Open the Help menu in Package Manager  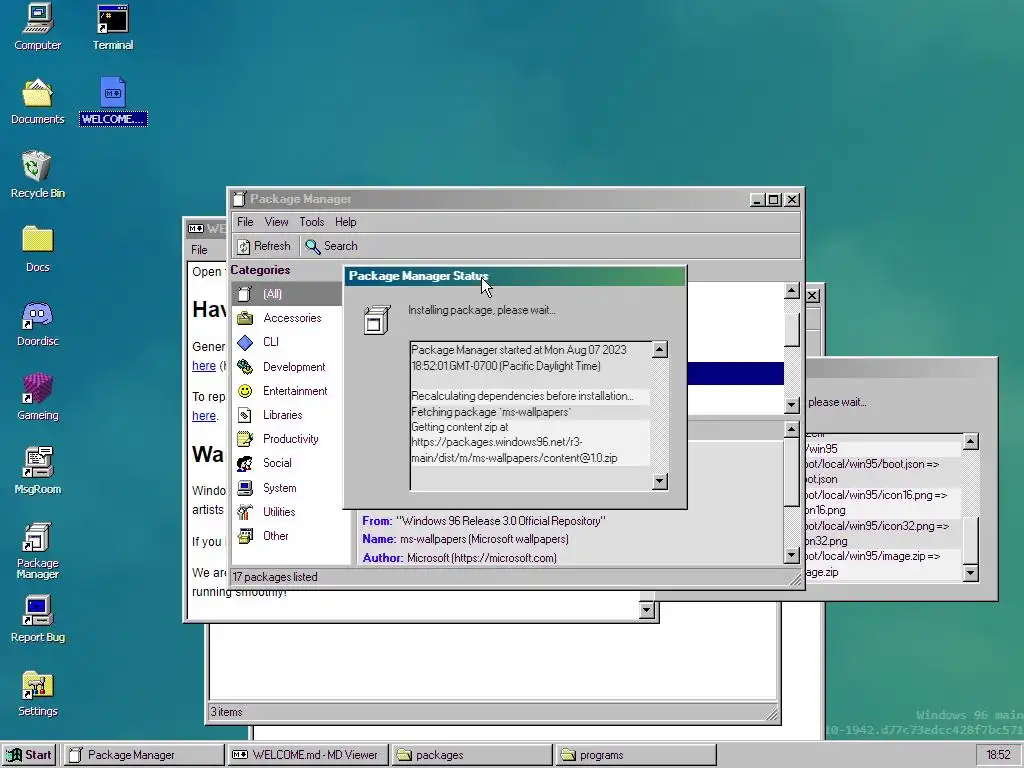point(345,222)
